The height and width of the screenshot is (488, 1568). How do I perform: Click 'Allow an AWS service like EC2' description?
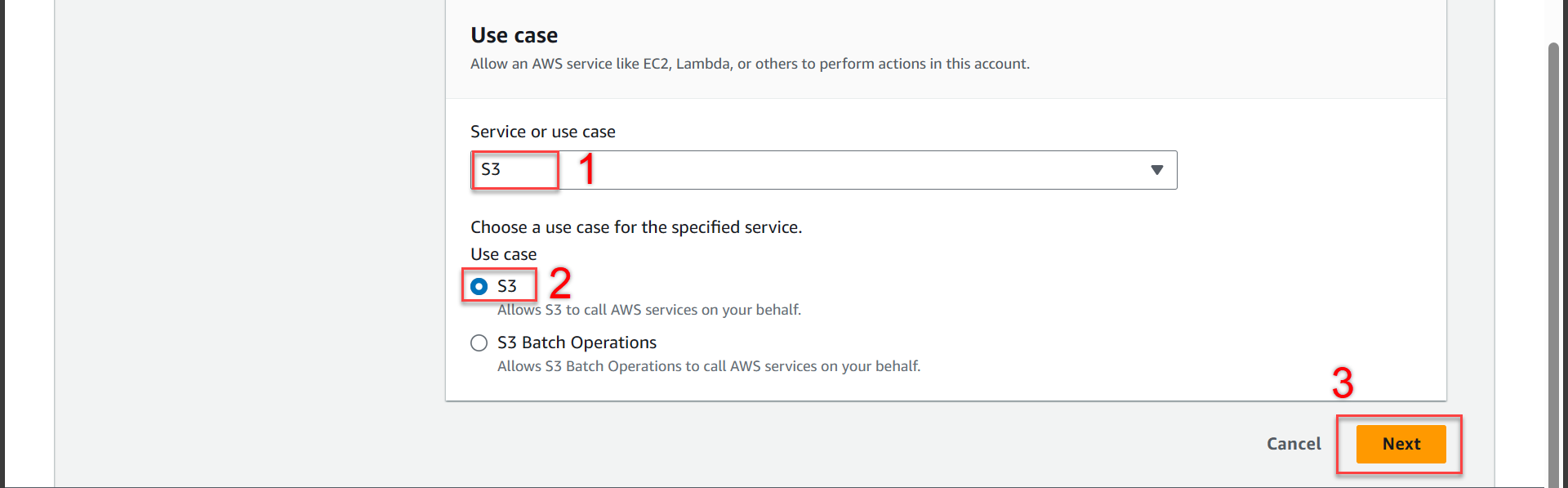click(x=750, y=64)
